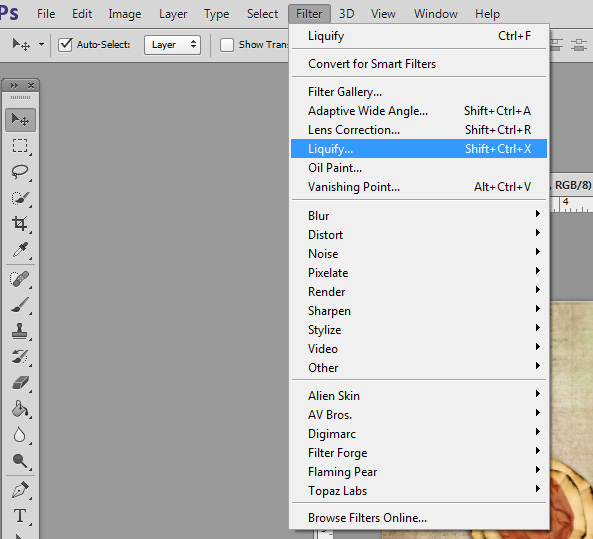Image resolution: width=593 pixels, height=539 pixels.
Task: Select the Blur tool droplet icon
Action: (20, 435)
